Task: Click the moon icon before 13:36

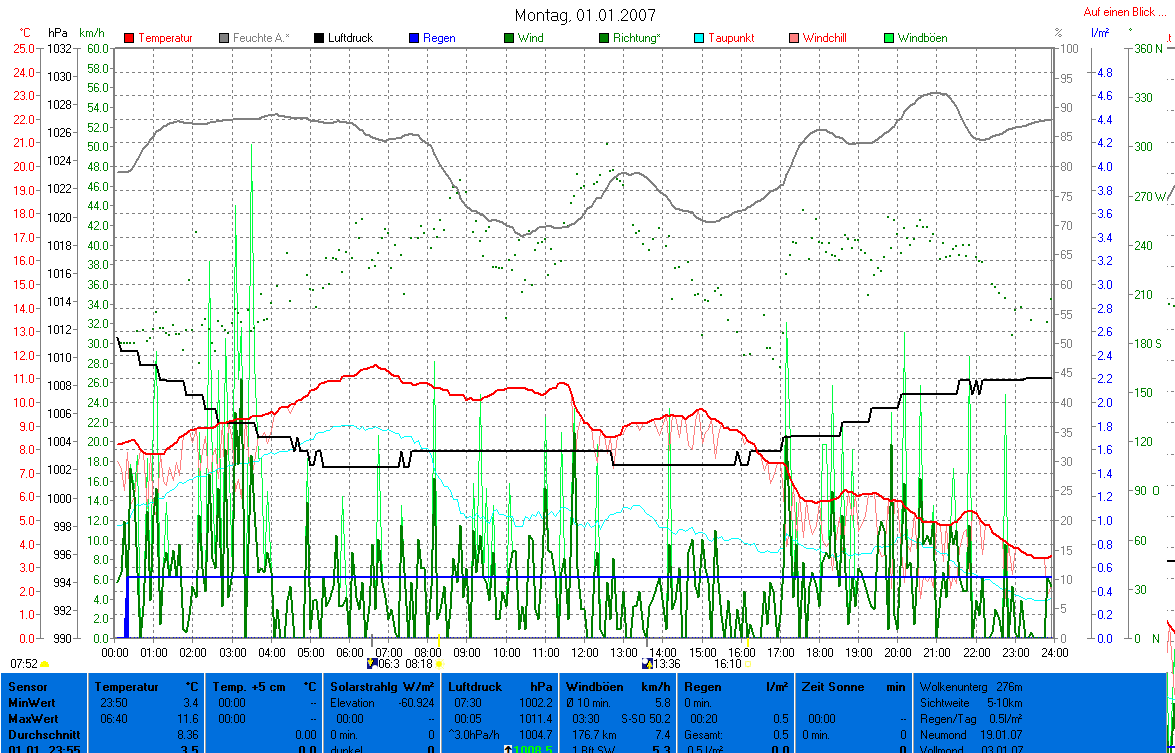Action: [x=646, y=663]
